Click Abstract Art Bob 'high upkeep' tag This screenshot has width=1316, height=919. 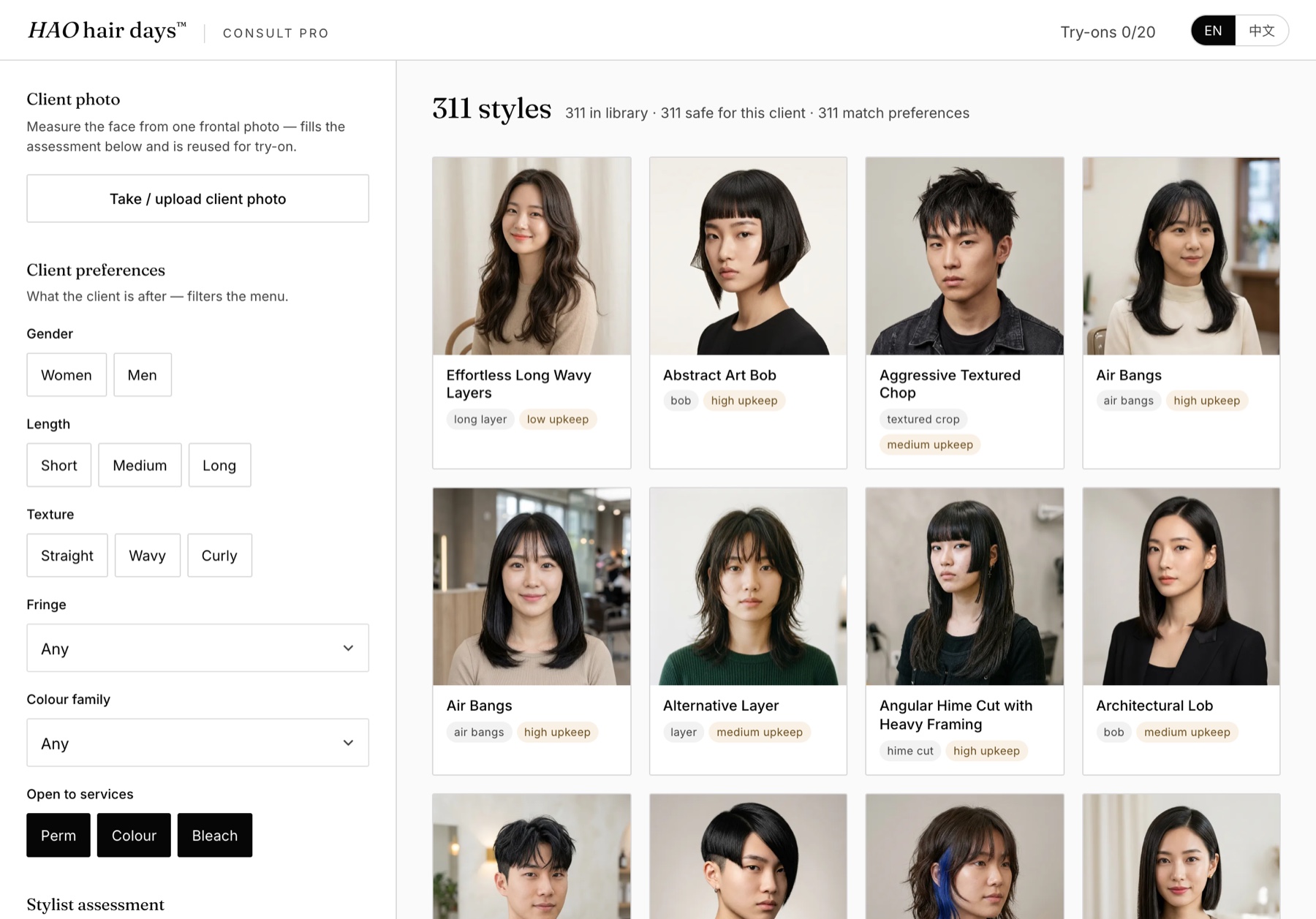click(744, 401)
